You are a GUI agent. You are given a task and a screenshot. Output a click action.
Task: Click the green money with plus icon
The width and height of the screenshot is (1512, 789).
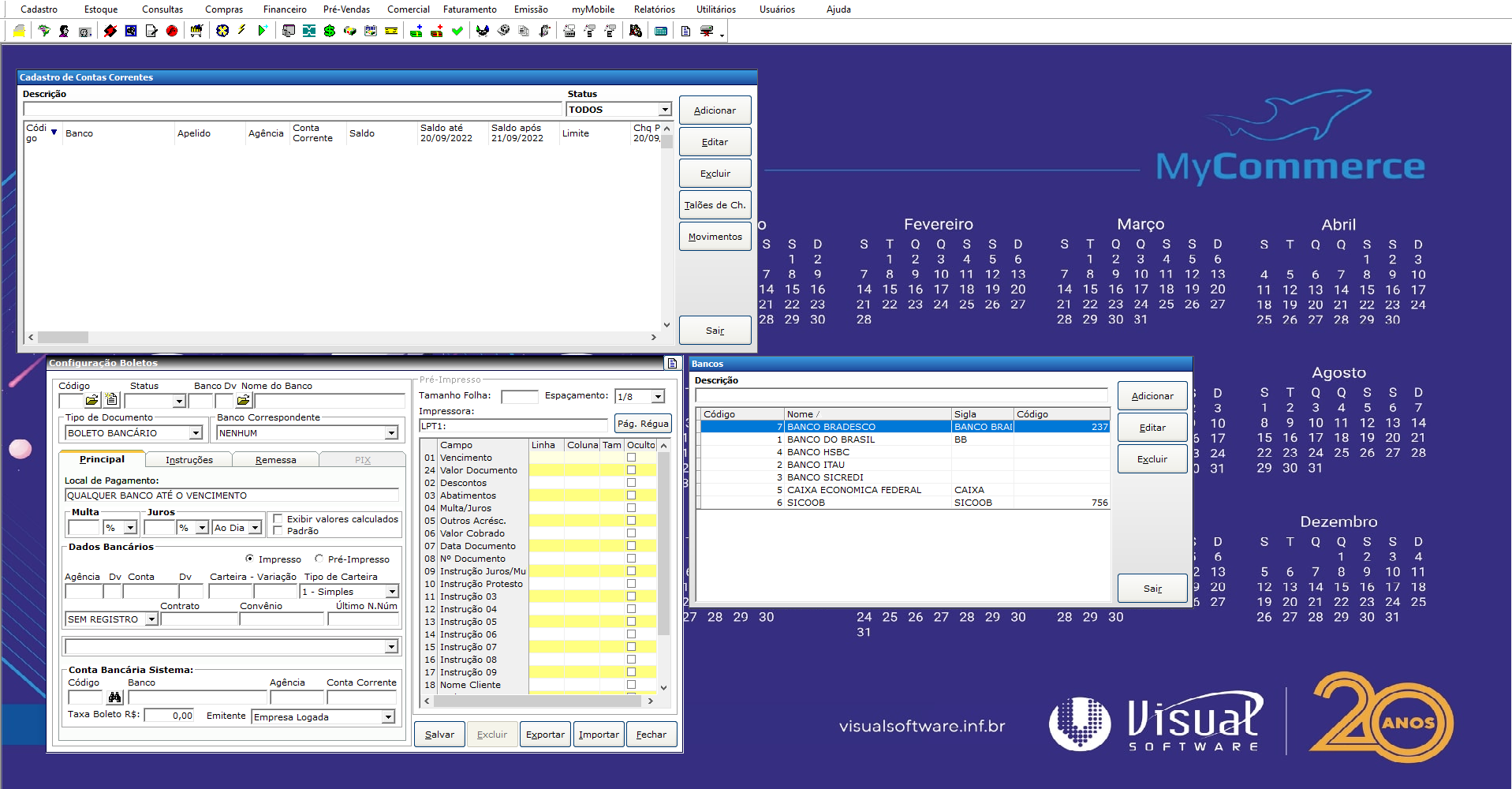coord(416,31)
